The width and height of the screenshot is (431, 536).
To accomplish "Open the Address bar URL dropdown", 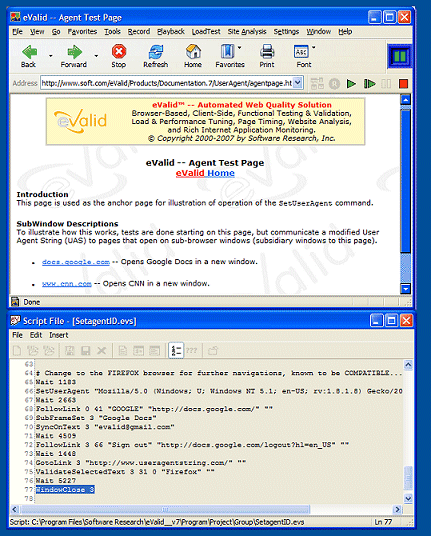I will click(297, 83).
